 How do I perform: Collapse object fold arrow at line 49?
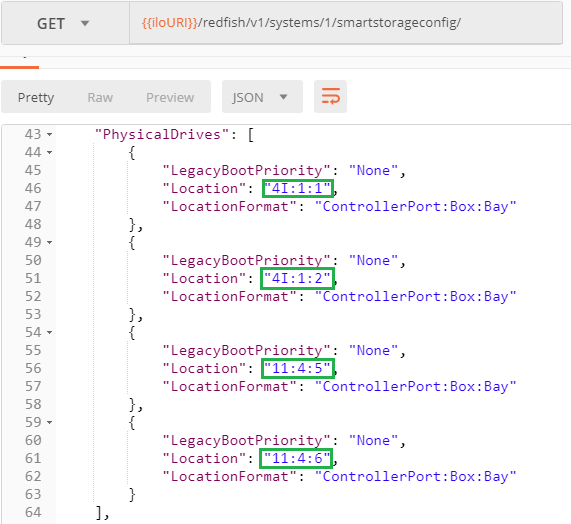(x=50, y=243)
